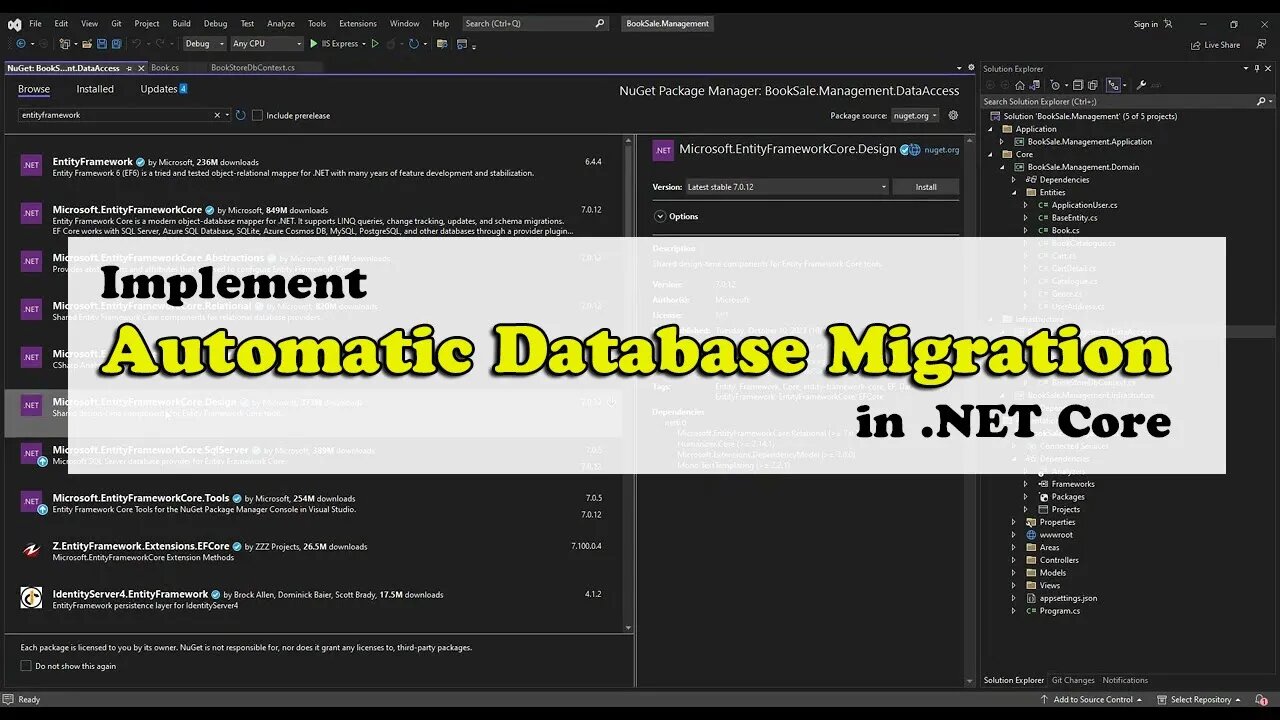Click the Undo arrow icon

[x=136, y=44]
